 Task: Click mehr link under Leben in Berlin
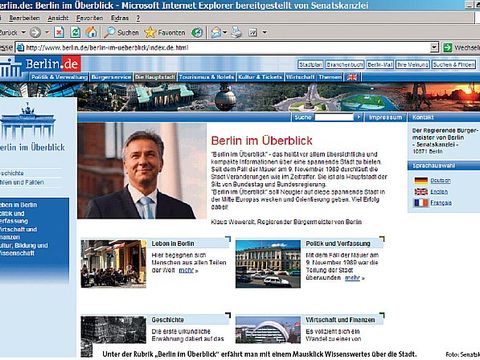coord(186,270)
